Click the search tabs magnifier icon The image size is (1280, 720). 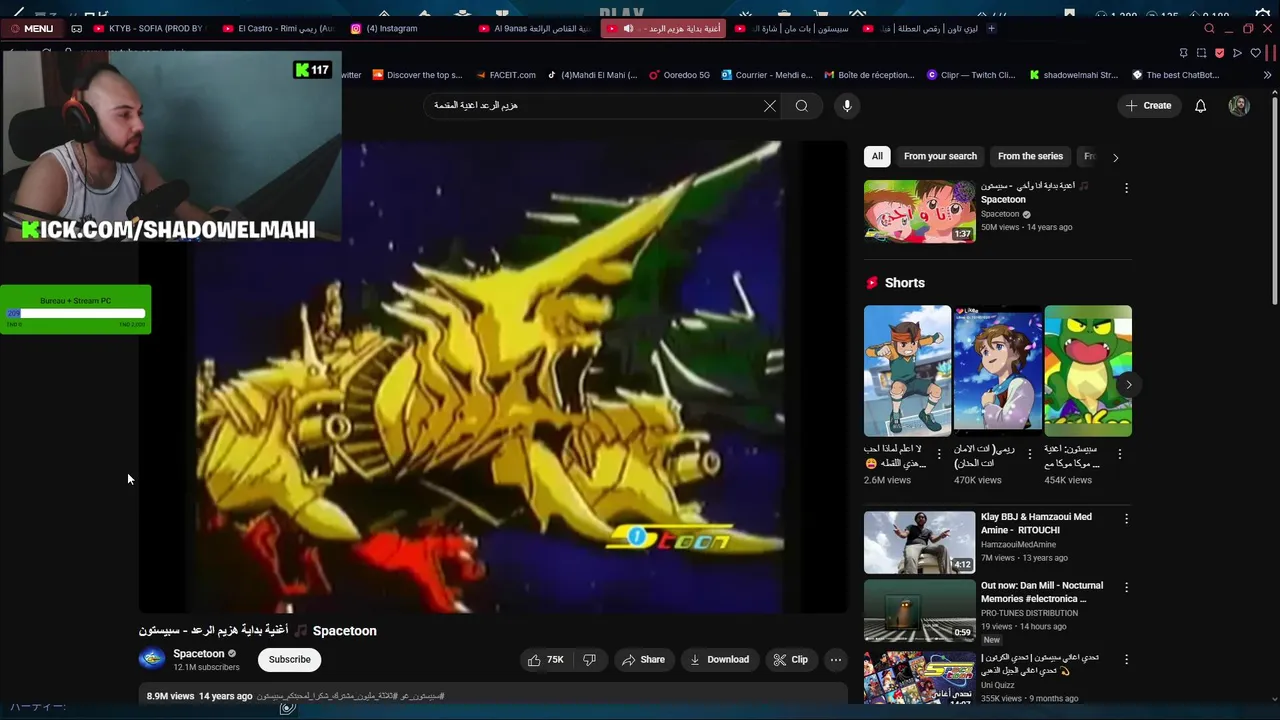[x=1209, y=28]
